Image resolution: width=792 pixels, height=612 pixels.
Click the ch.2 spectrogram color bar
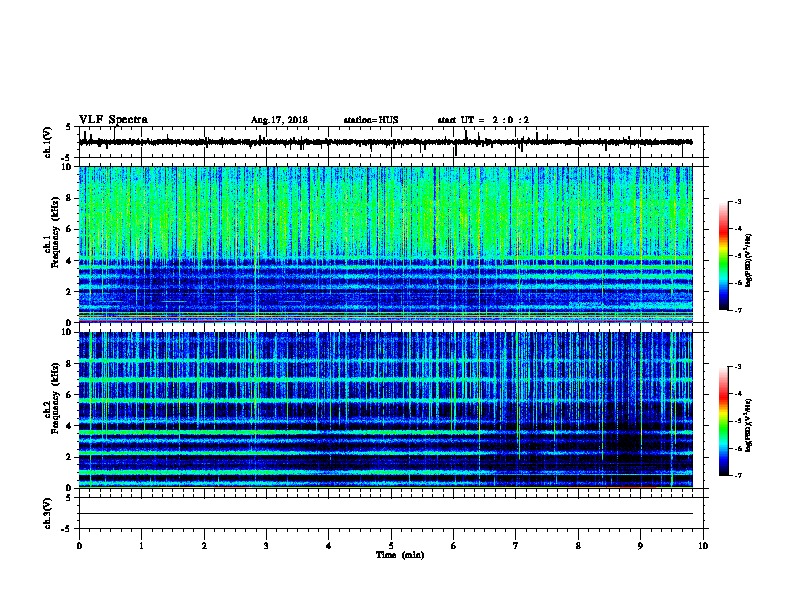tap(724, 421)
